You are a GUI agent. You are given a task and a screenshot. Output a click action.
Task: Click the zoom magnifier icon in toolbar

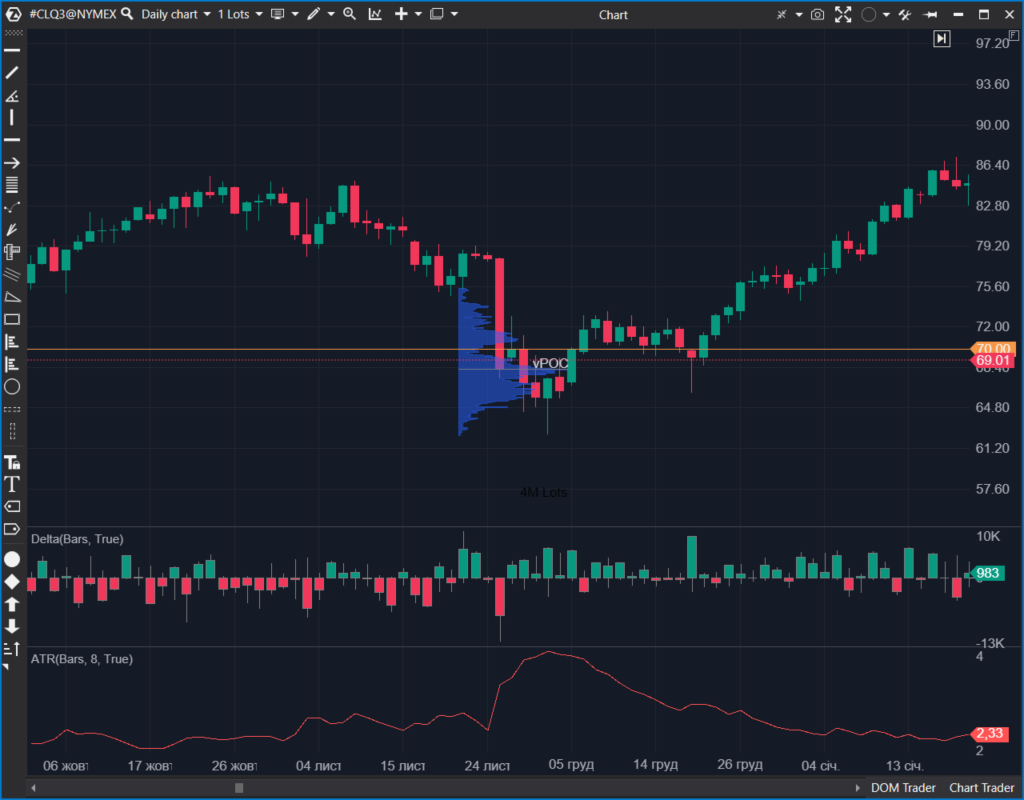point(349,14)
